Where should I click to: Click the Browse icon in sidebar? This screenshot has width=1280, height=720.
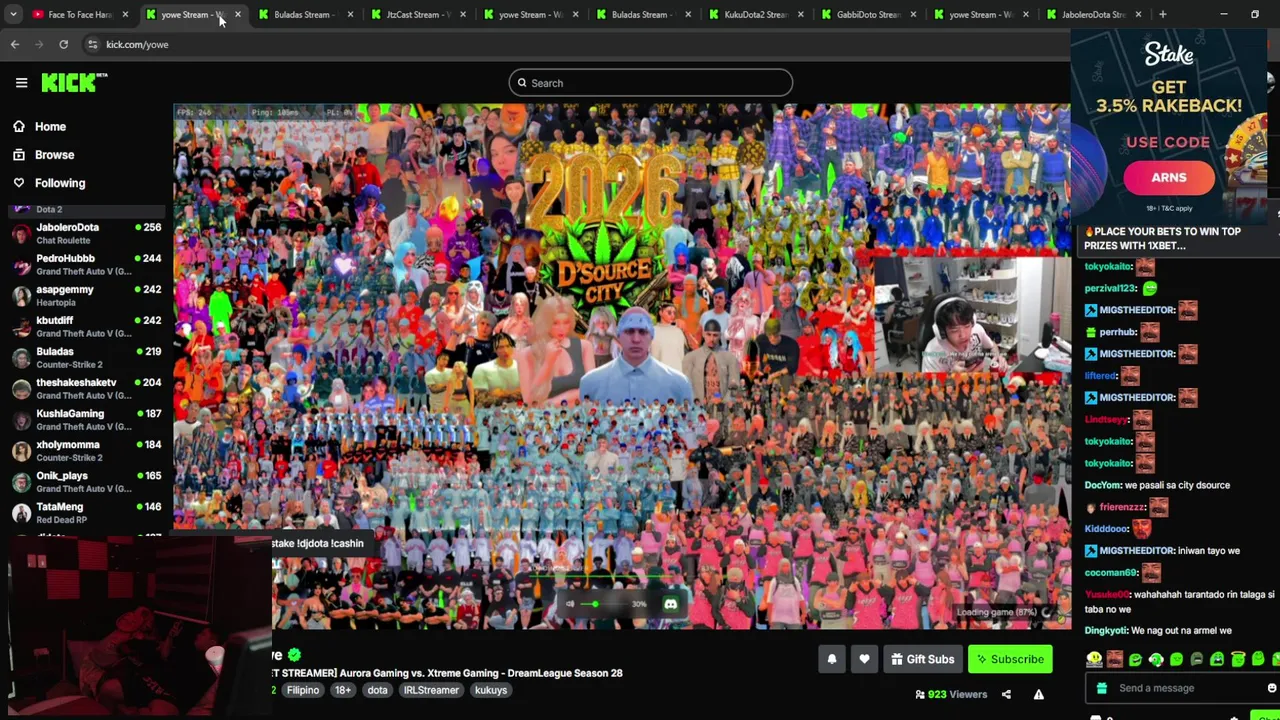pos(19,155)
